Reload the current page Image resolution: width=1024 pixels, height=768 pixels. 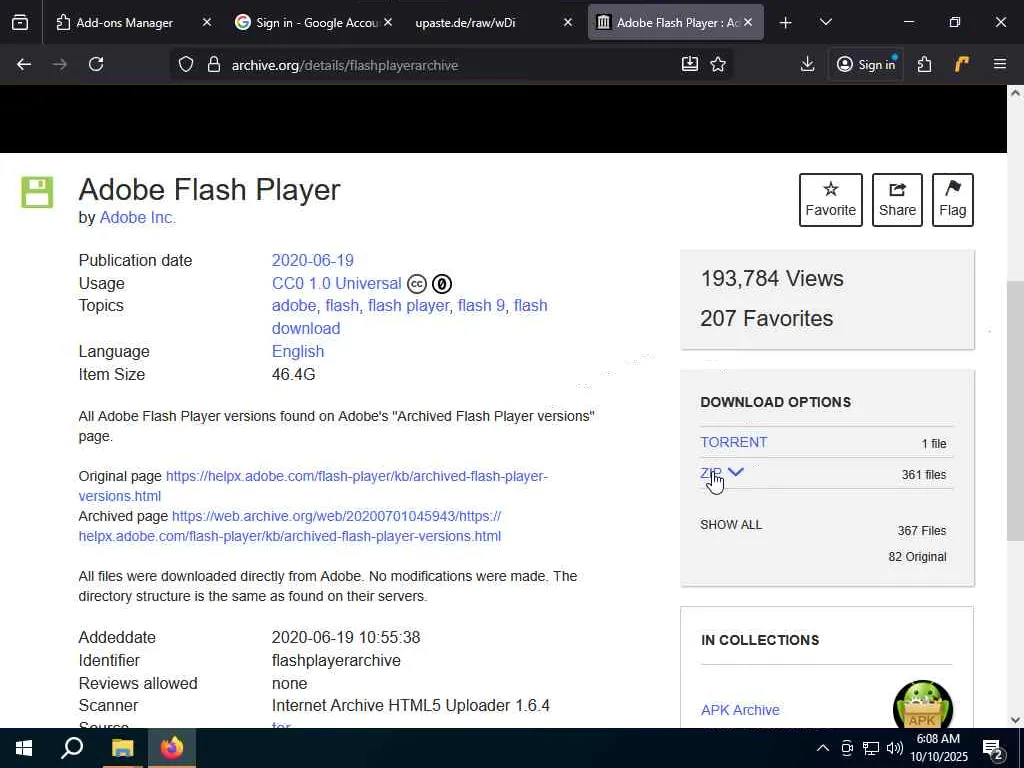point(96,64)
